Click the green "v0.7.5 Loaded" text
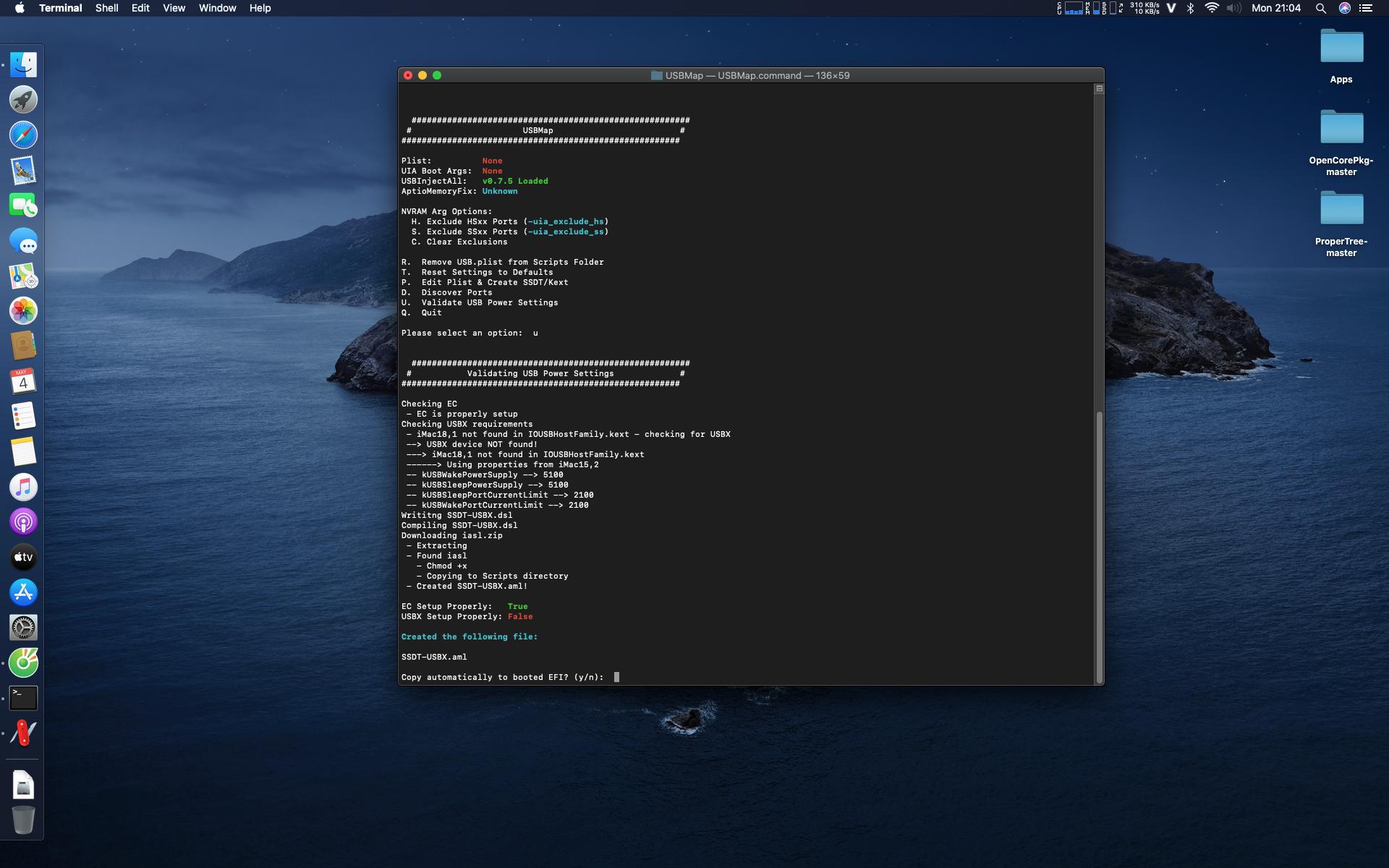Screen dimensions: 1389x868 [x=515, y=181]
